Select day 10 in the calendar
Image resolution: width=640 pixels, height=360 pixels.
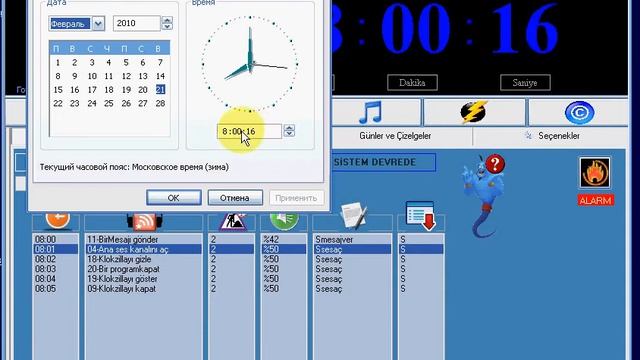[x=92, y=76]
